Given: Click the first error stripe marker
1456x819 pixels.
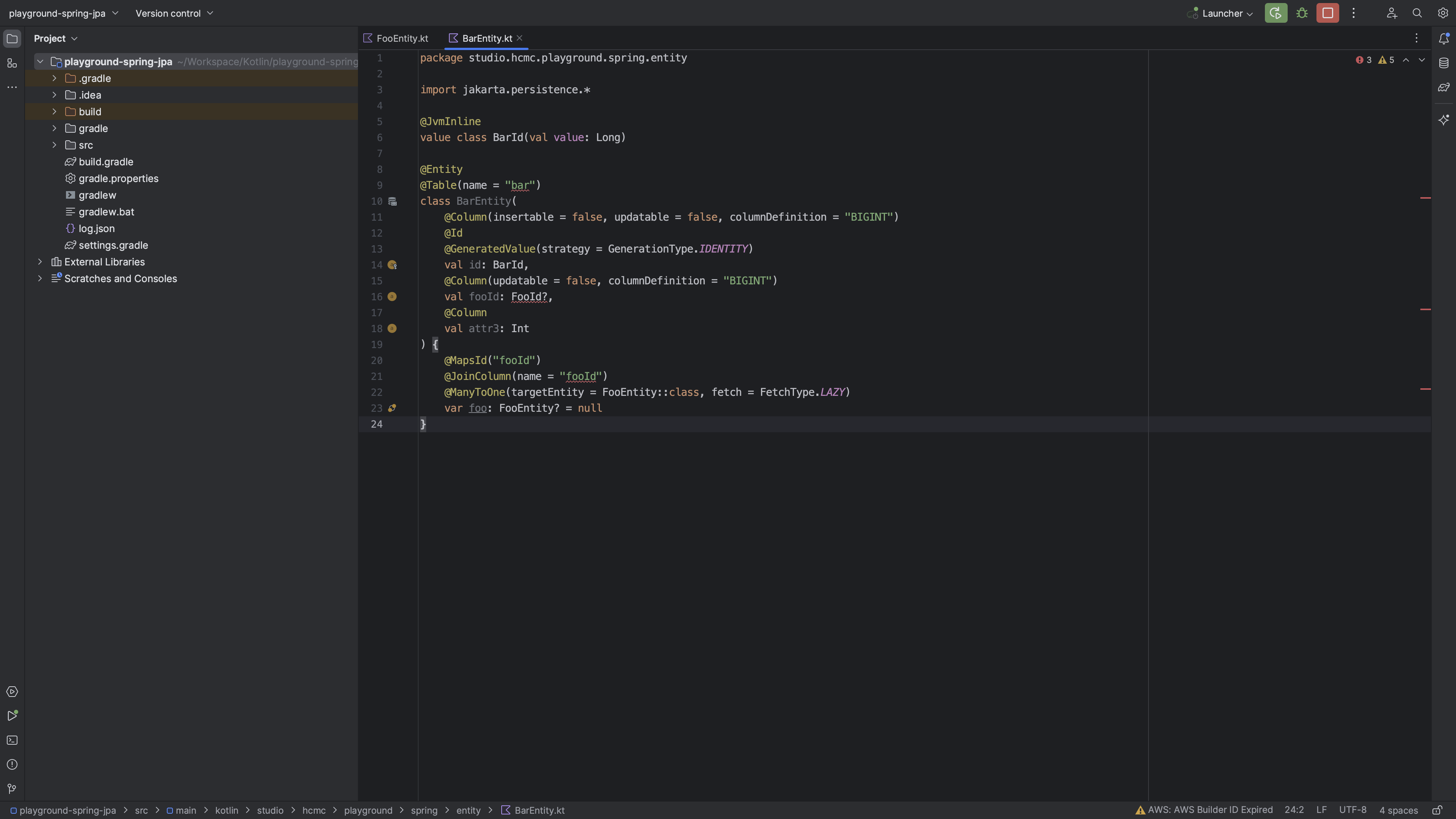Looking at the screenshot, I should [1425, 198].
